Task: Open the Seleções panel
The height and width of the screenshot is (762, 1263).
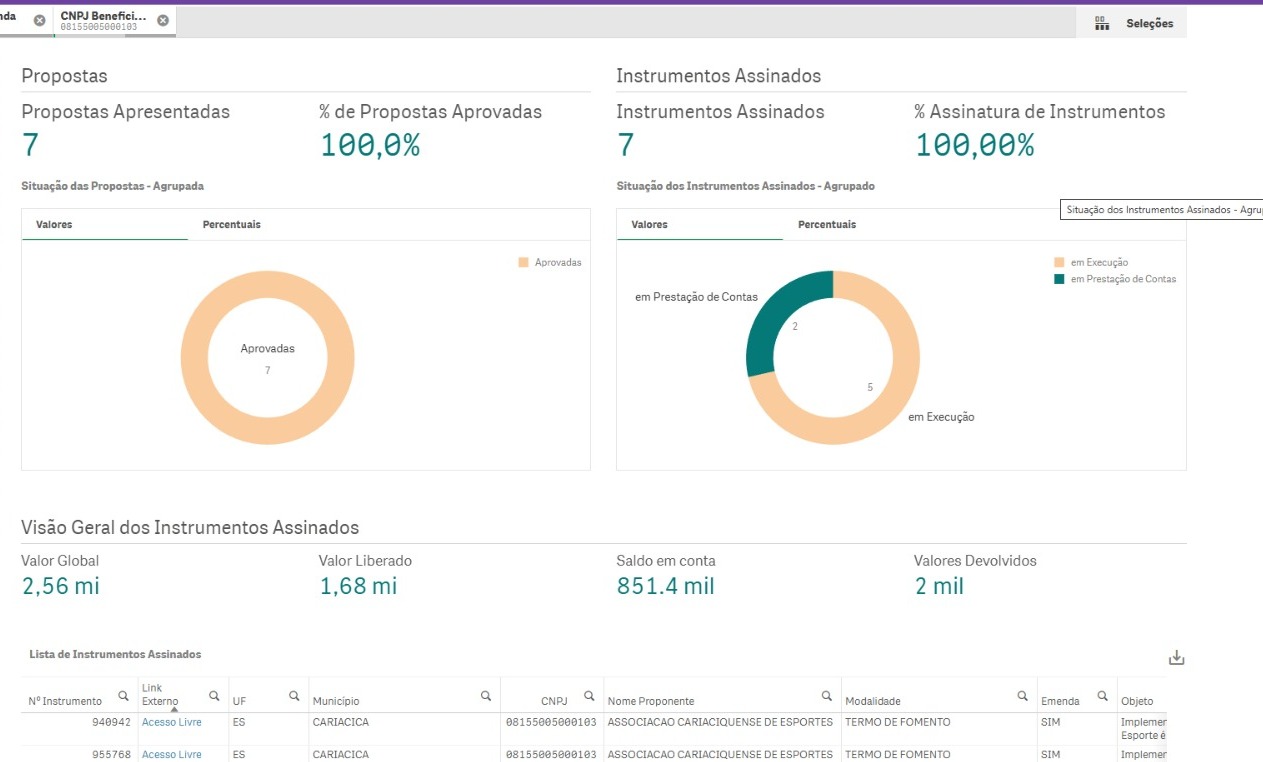Action: (x=1137, y=23)
